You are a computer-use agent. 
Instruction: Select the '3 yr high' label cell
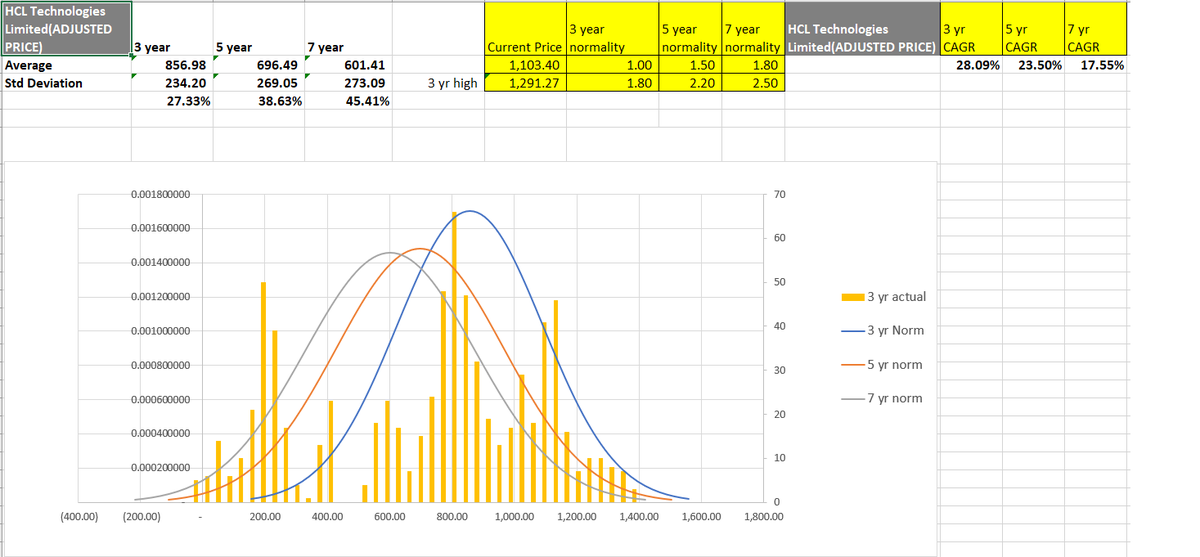tap(438, 83)
